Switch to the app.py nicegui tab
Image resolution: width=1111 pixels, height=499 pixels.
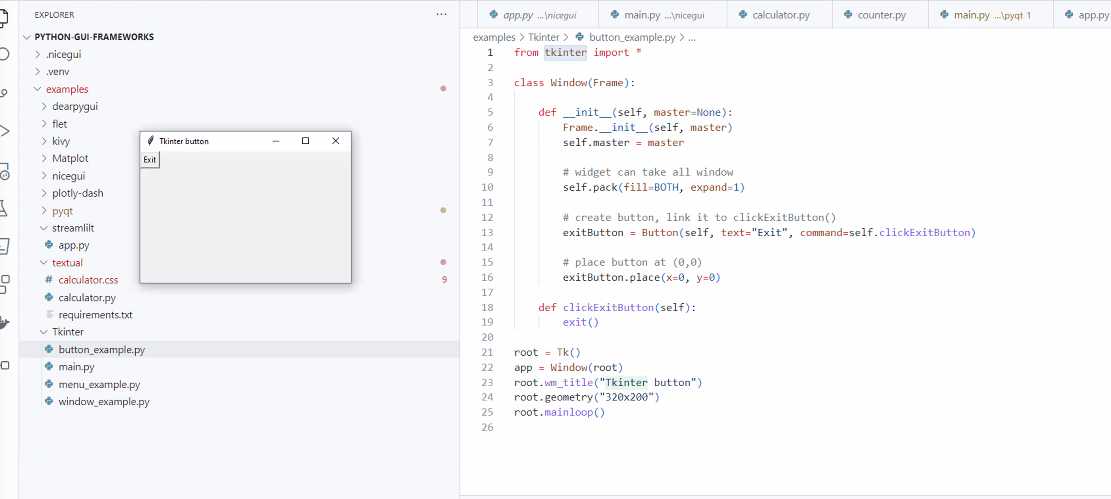coord(537,14)
